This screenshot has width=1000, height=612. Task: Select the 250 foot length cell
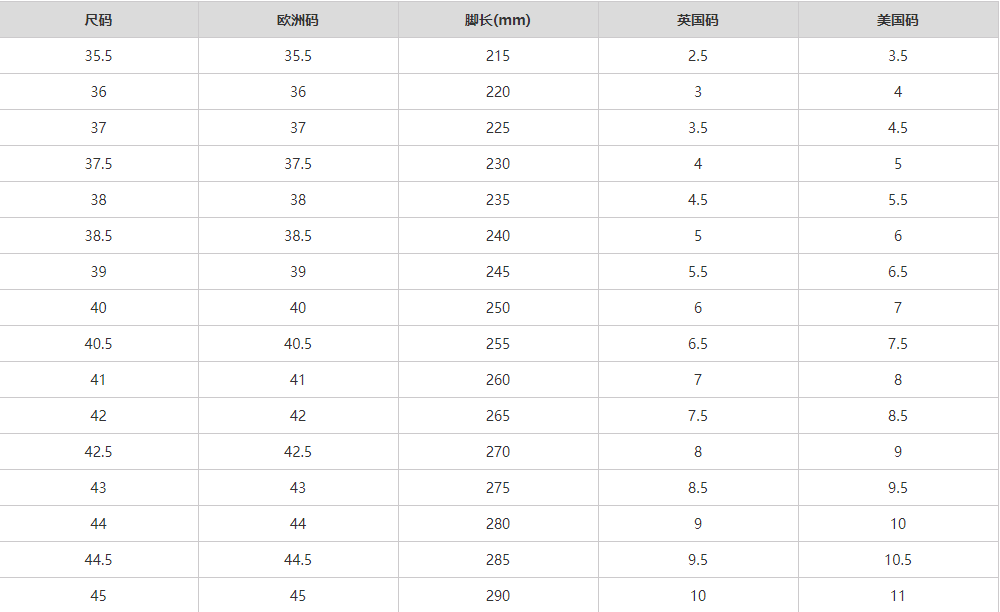point(498,308)
